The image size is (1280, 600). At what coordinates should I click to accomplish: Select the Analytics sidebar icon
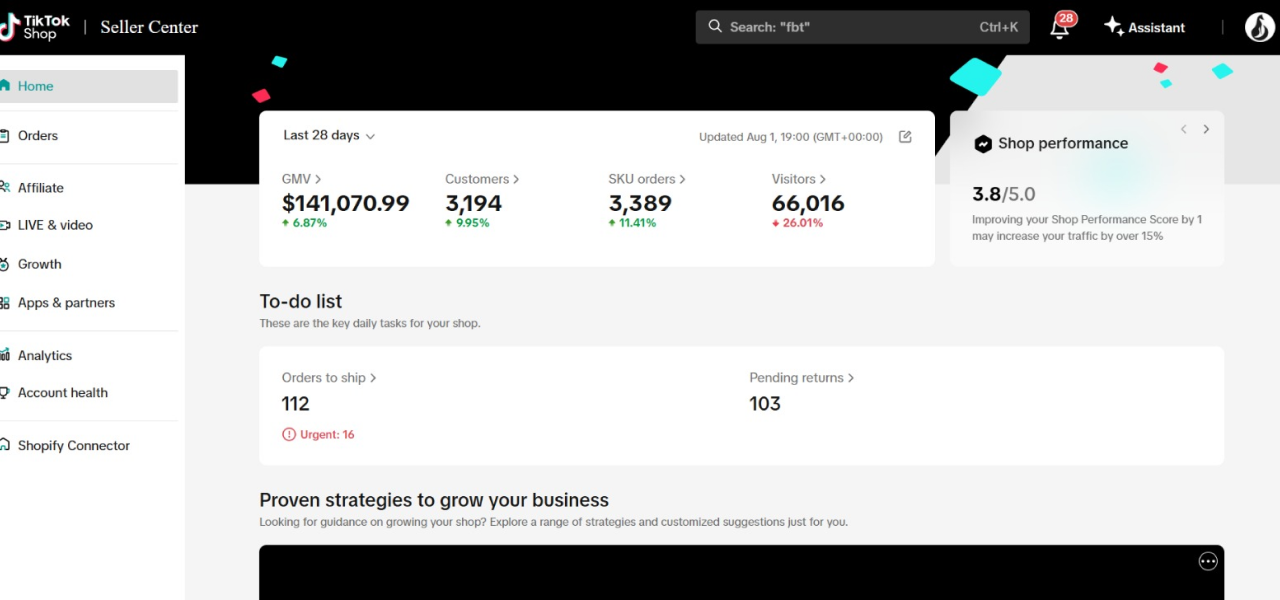8,355
